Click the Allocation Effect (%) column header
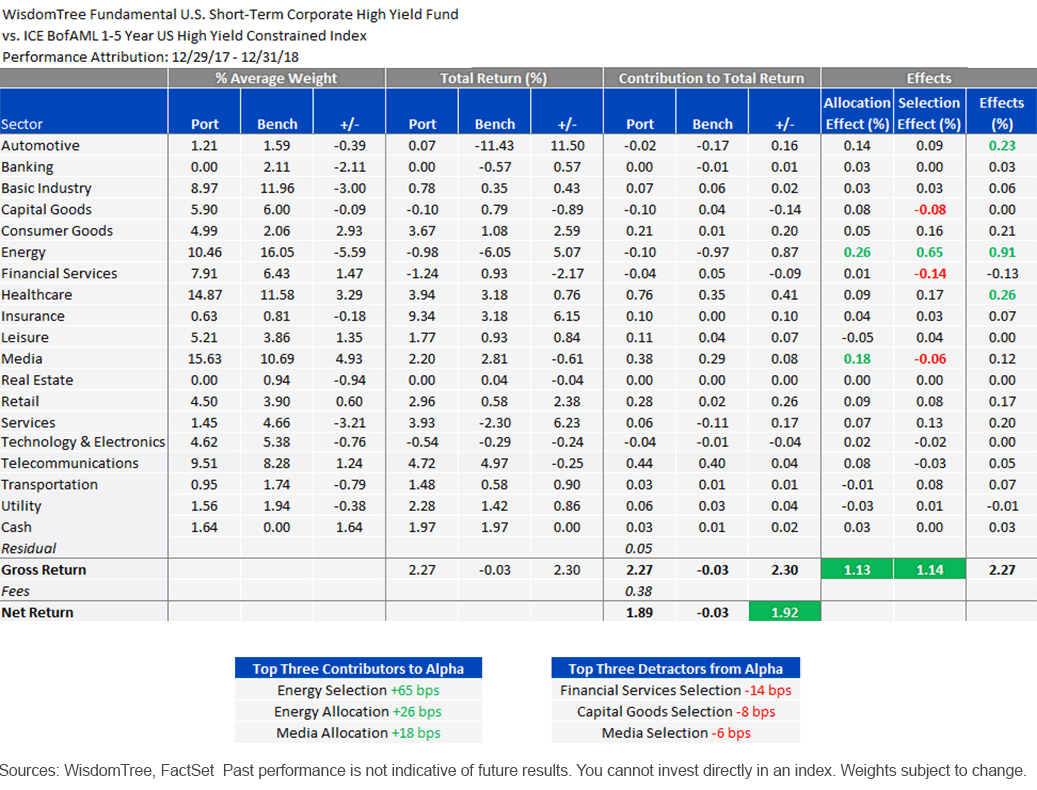1037x790 pixels. [x=857, y=113]
